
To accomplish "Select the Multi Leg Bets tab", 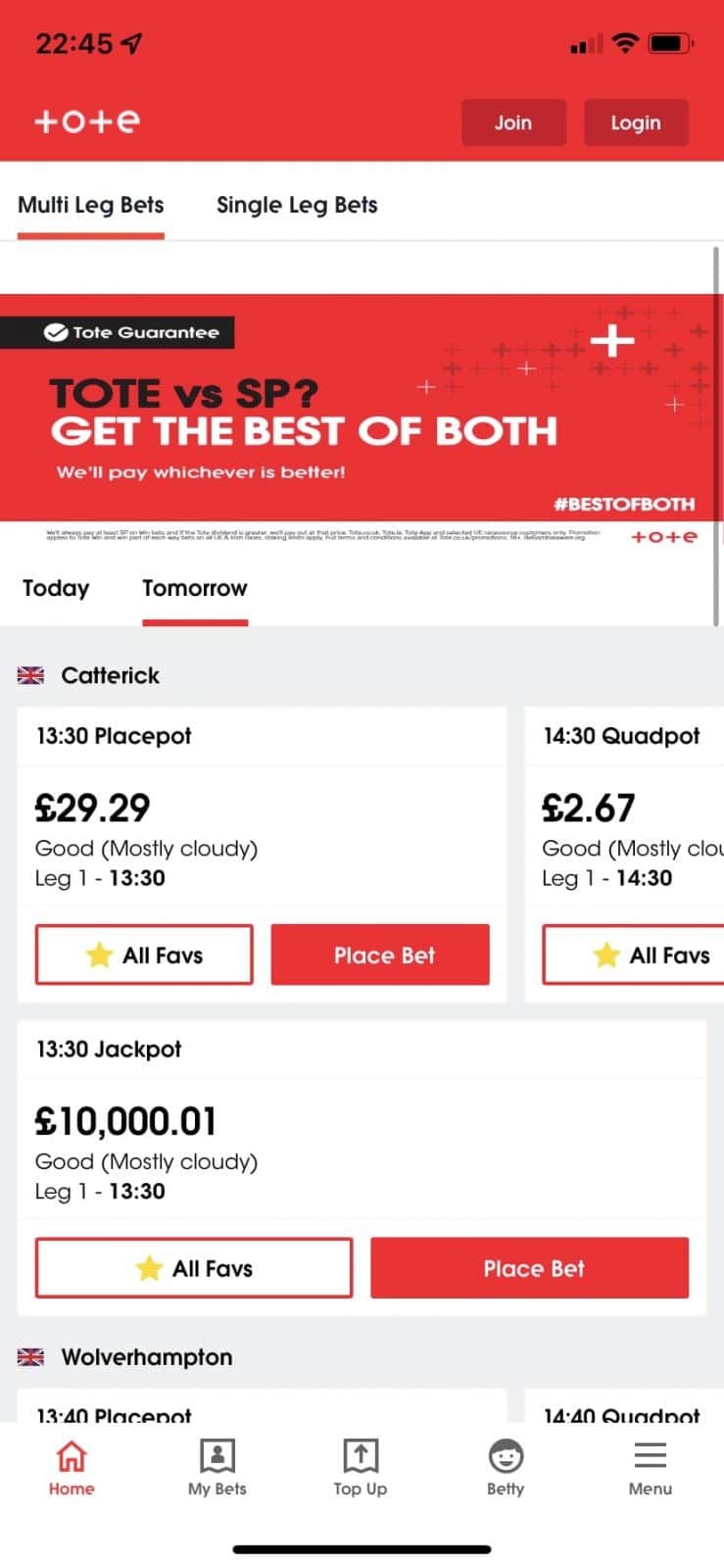I will pyautogui.click(x=91, y=205).
